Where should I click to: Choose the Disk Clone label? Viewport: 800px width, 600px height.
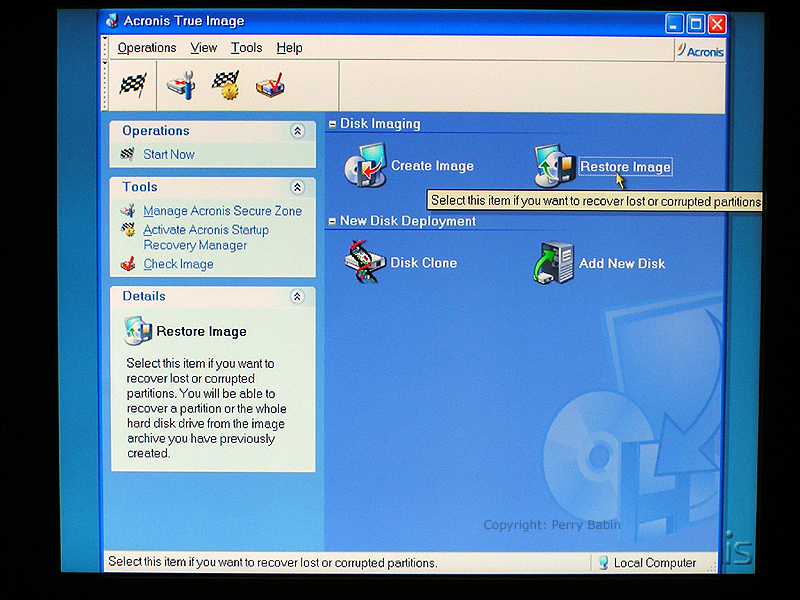[423, 263]
